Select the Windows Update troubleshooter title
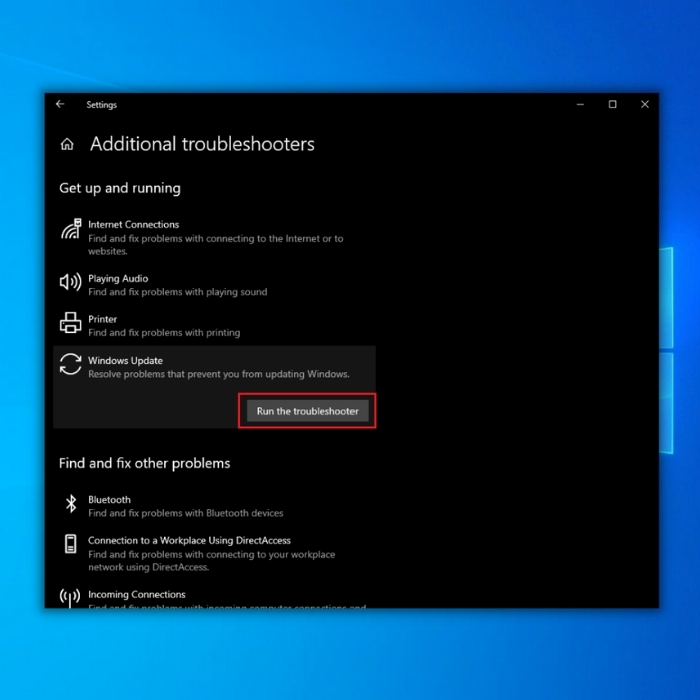700x700 pixels. click(x=125, y=360)
